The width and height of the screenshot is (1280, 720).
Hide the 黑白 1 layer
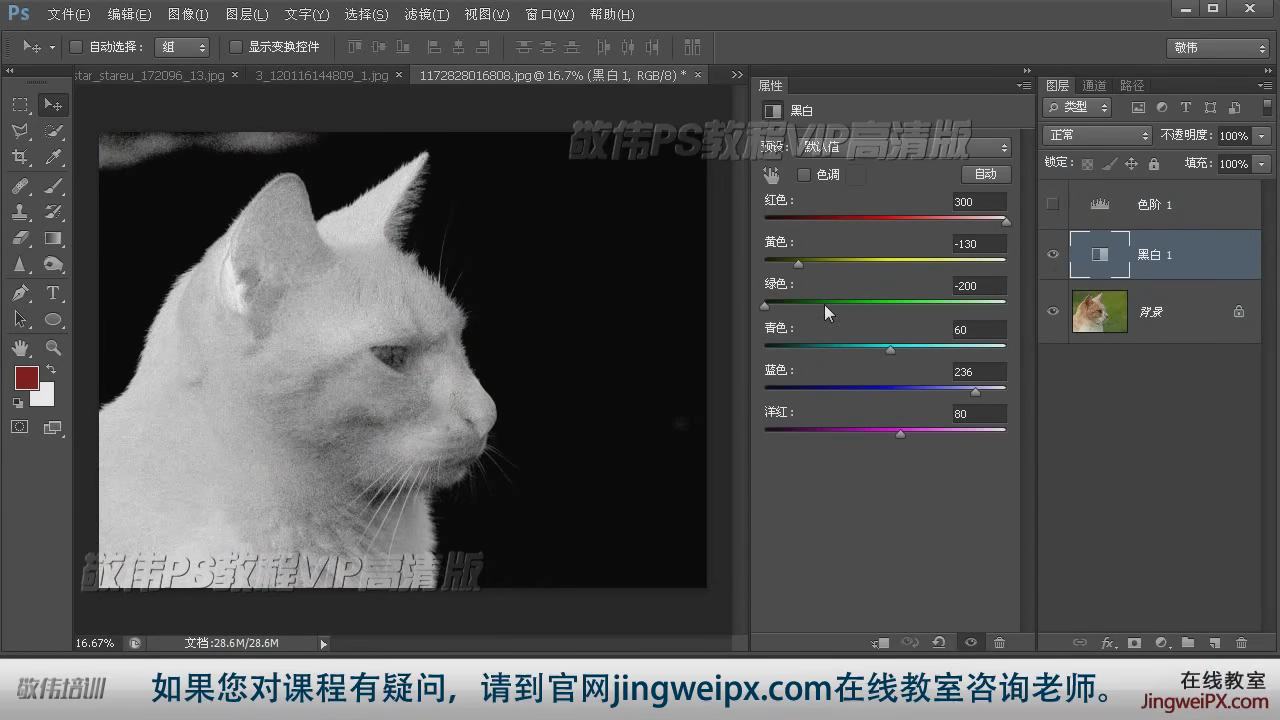(1052, 255)
